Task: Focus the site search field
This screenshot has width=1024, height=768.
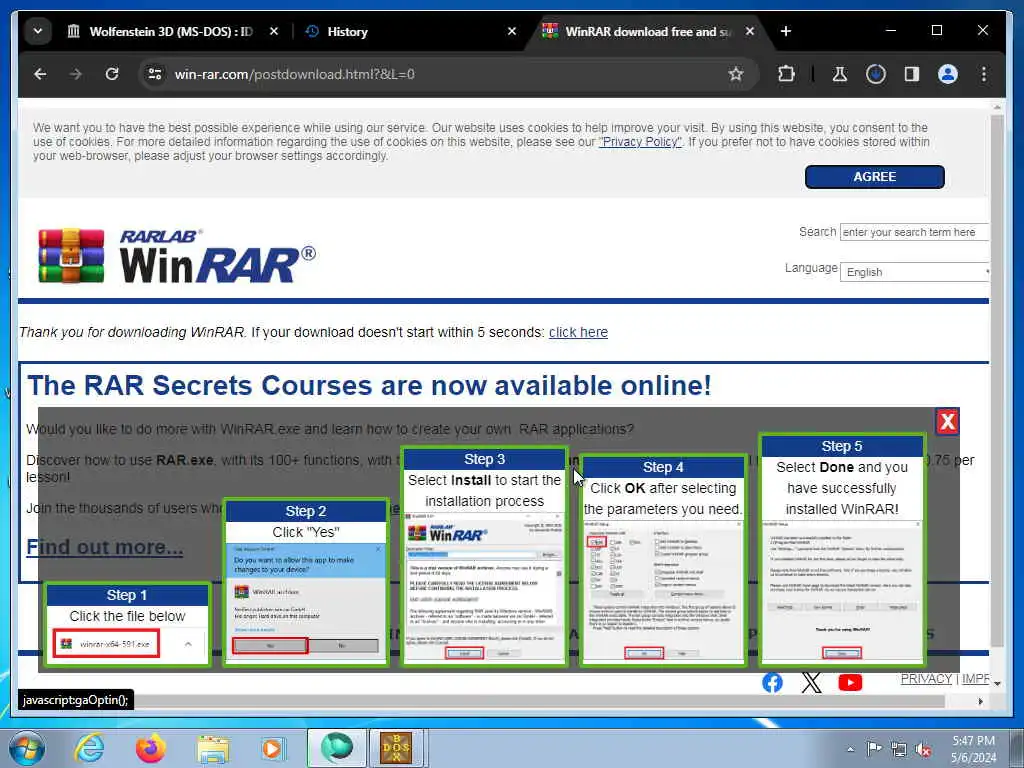Action: tap(914, 232)
